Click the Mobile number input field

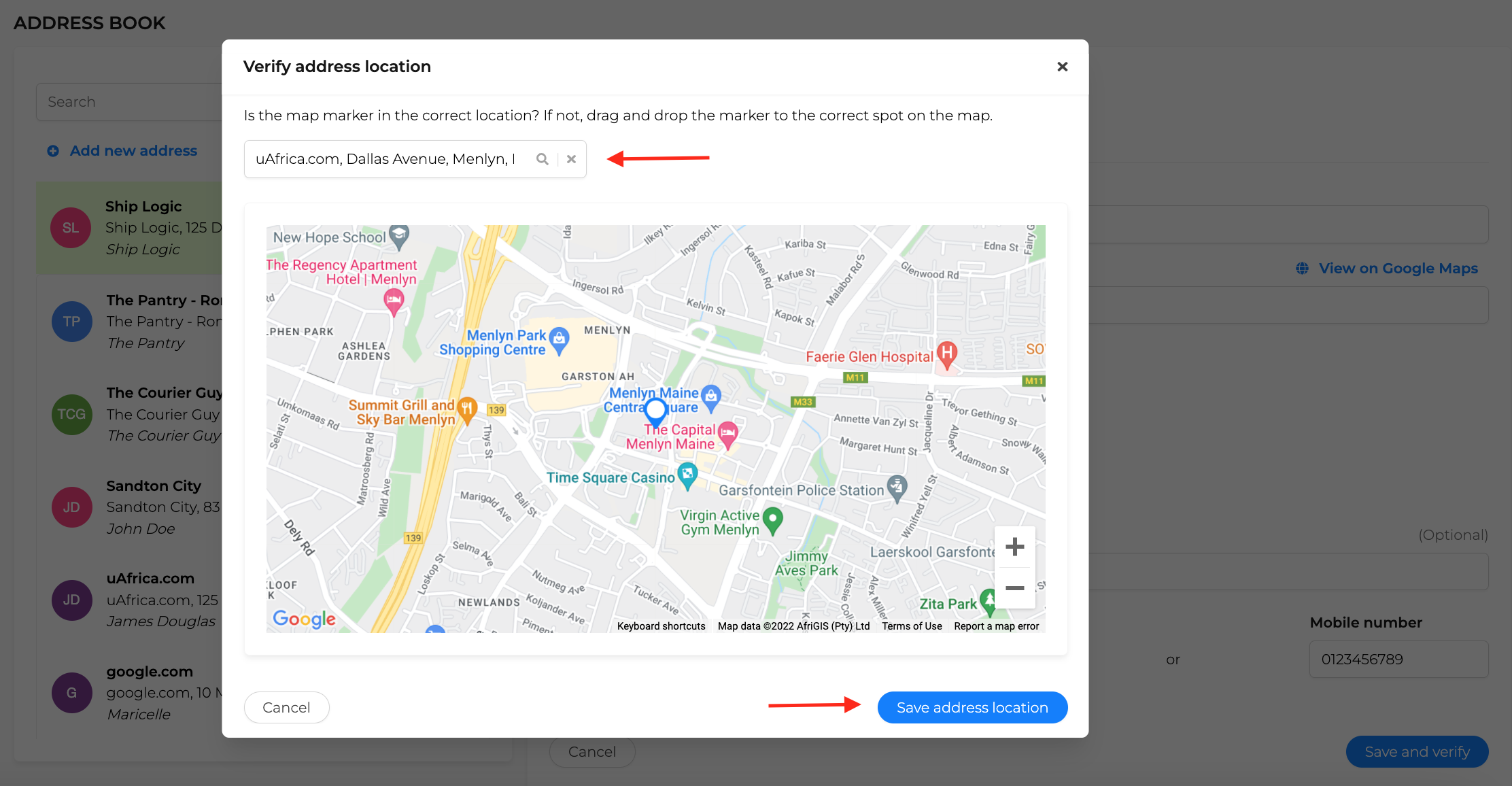tap(1398, 659)
